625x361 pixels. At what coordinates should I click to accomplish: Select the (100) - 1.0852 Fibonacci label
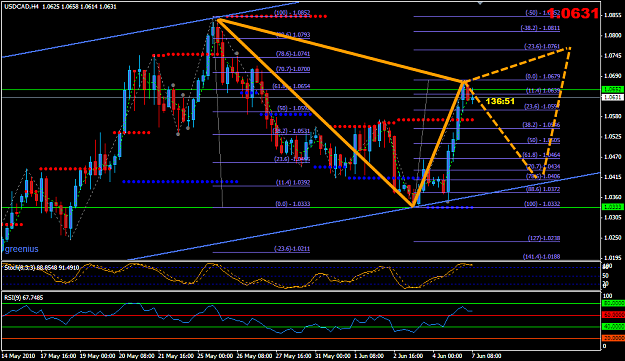(x=292, y=13)
